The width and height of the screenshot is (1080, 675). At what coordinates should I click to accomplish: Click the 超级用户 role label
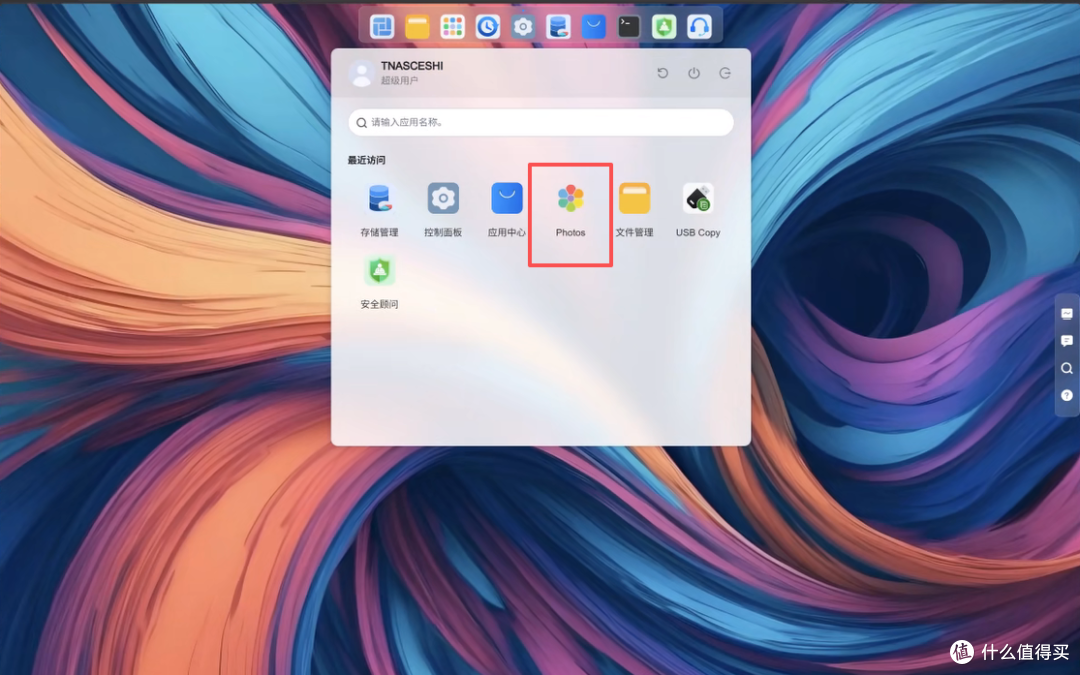point(399,81)
